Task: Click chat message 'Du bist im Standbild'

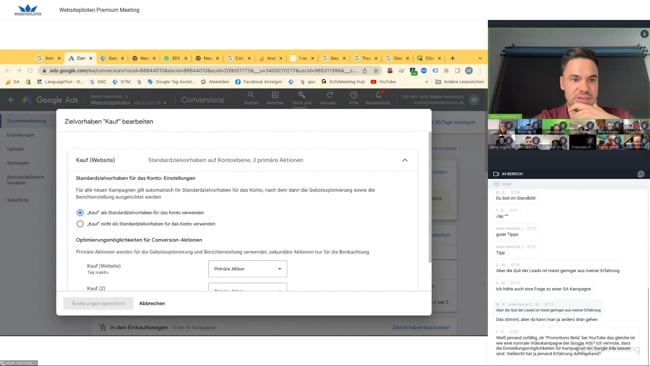Action: [x=516, y=198]
